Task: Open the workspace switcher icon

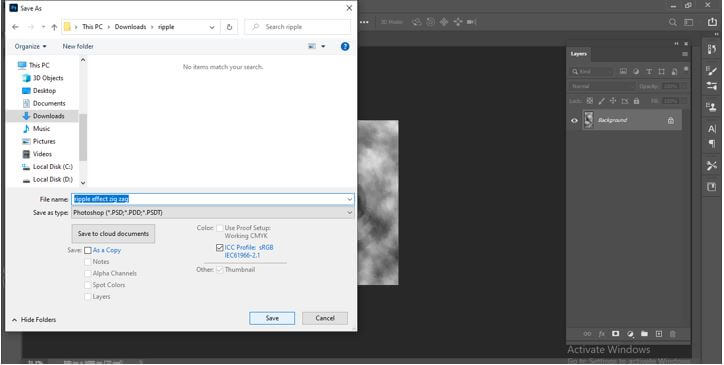Action: coord(688,22)
